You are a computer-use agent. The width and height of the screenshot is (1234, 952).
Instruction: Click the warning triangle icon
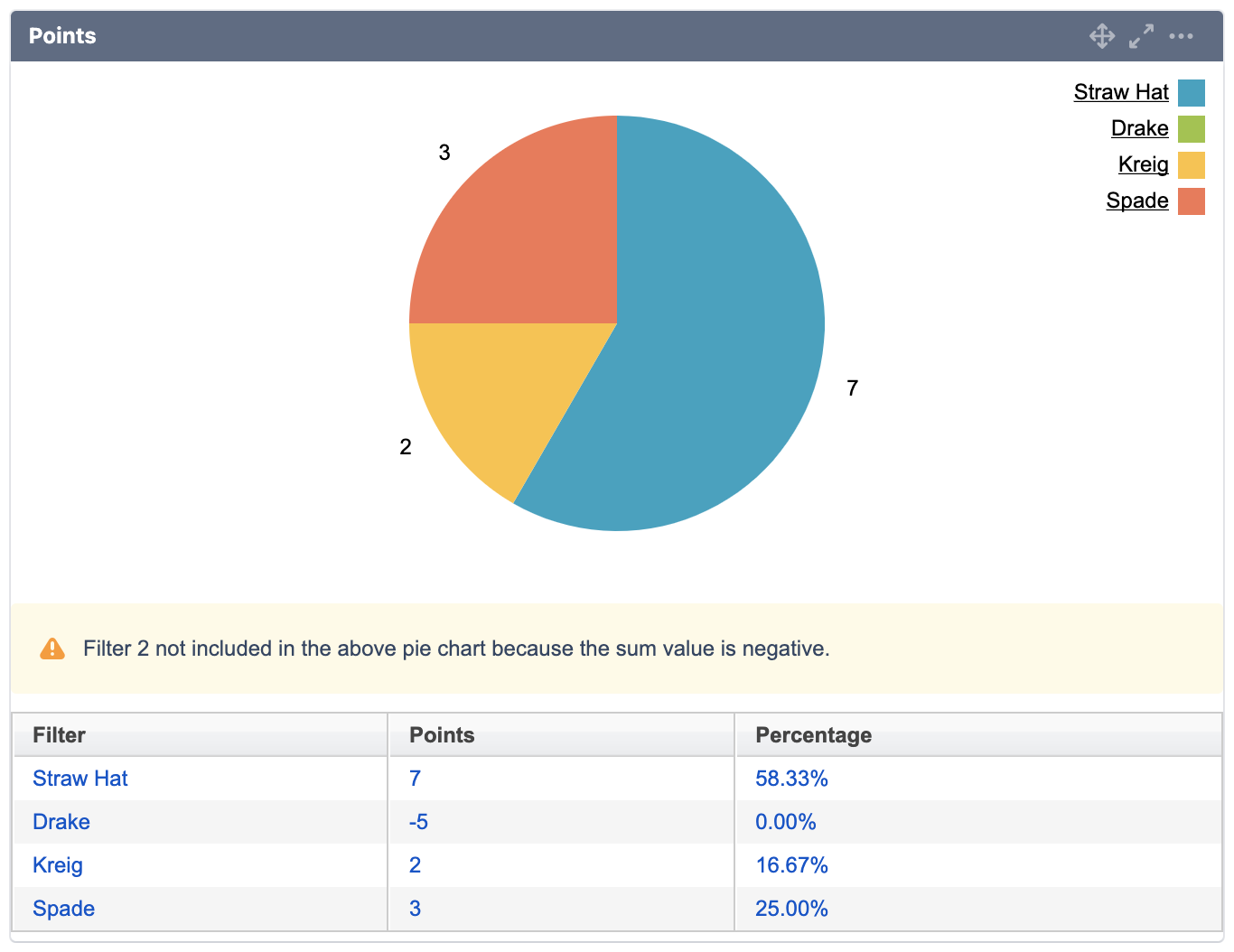(52, 648)
